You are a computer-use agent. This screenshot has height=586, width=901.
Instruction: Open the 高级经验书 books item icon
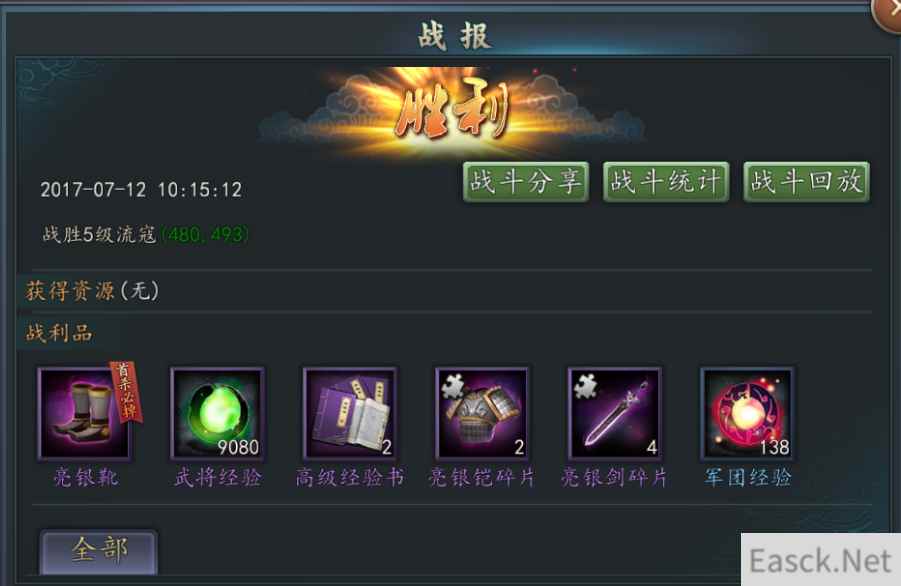(350, 414)
